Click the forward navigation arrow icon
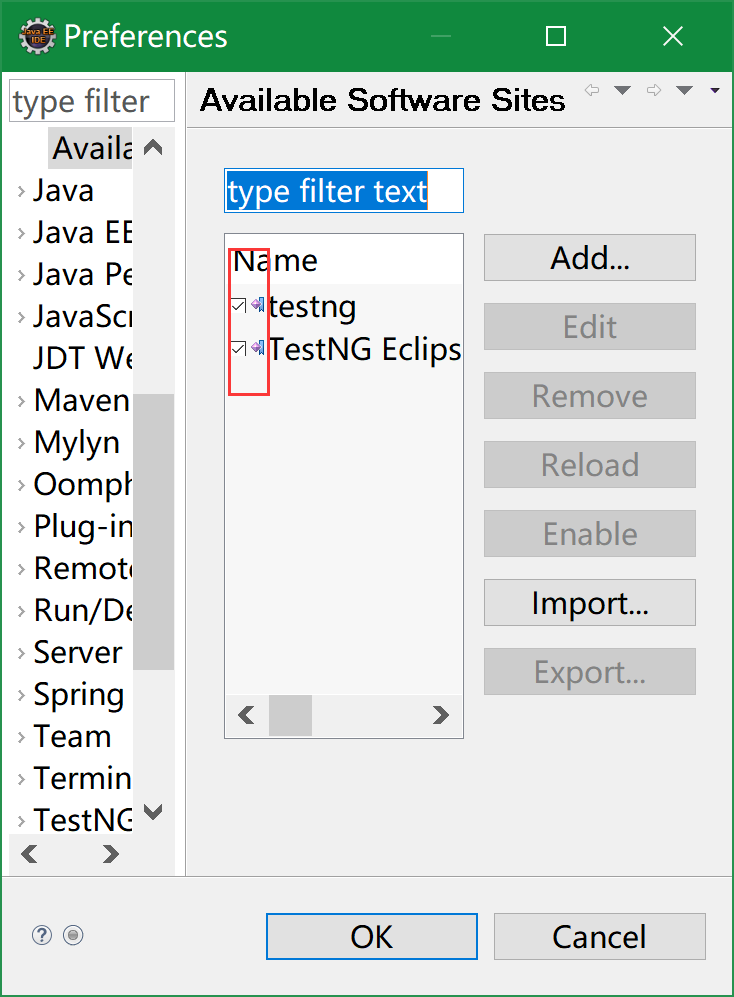734x997 pixels. [x=654, y=90]
